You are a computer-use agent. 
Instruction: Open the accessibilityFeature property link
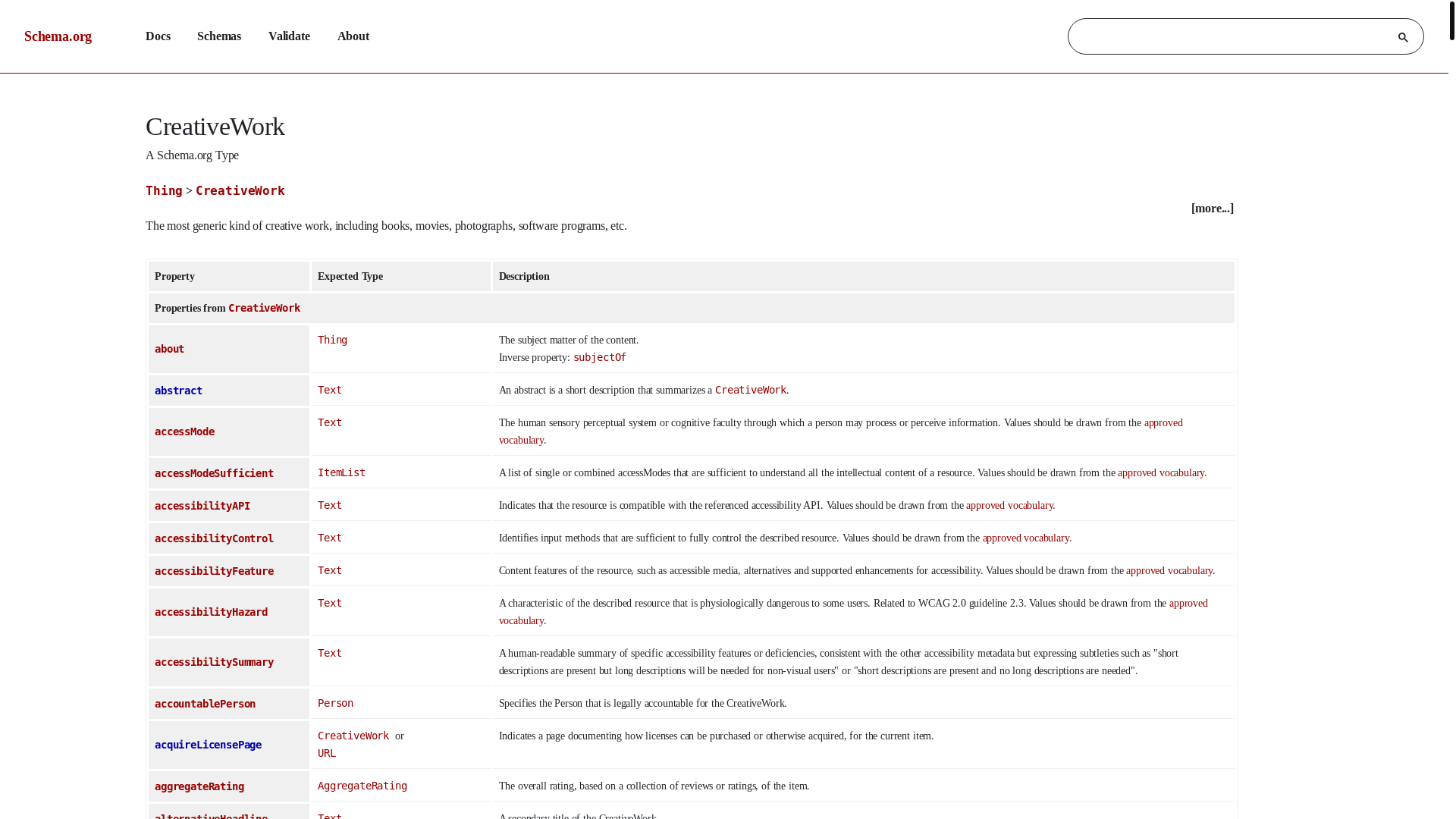(214, 571)
